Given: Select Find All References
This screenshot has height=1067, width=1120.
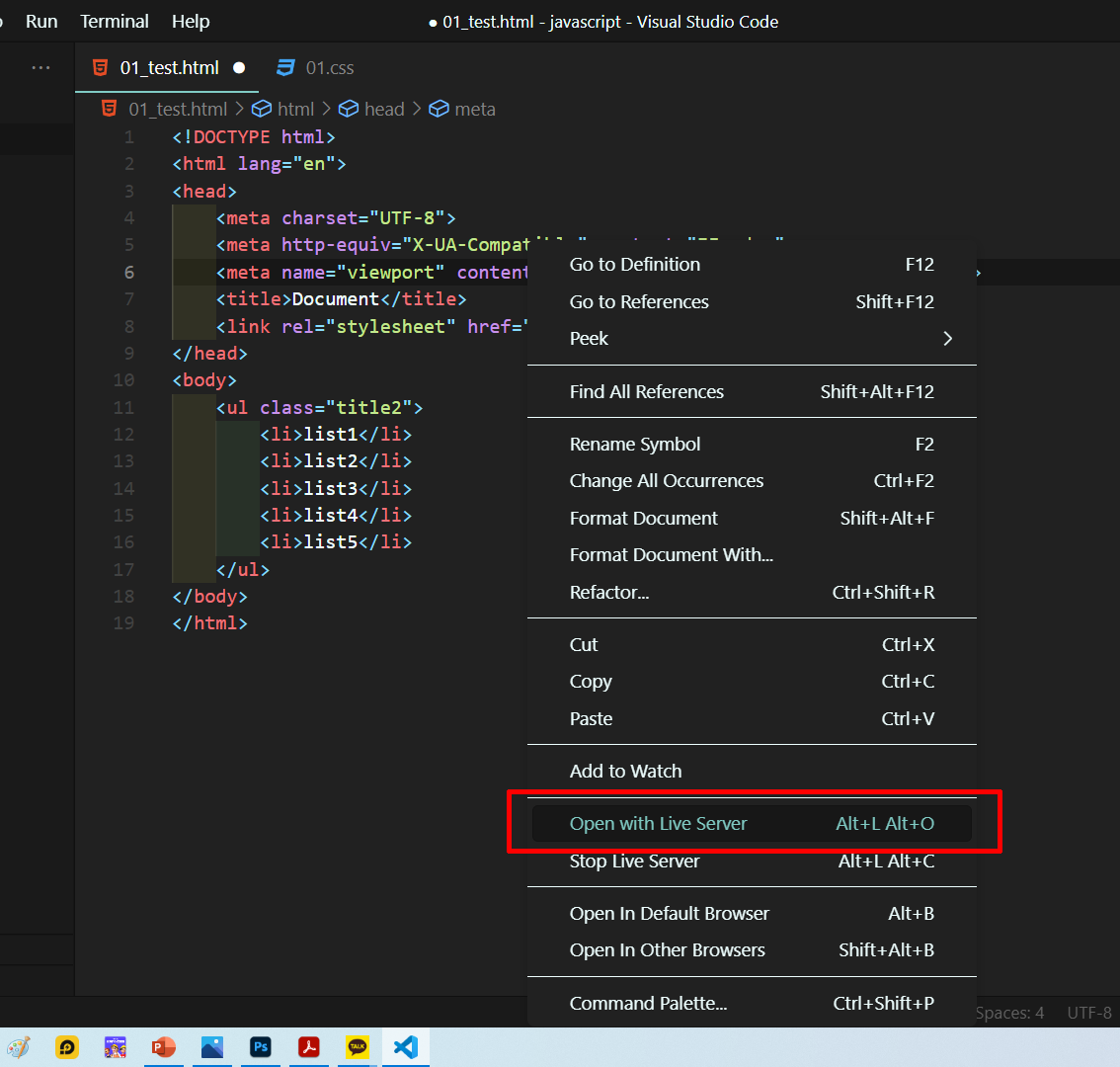Looking at the screenshot, I should 752,391.
